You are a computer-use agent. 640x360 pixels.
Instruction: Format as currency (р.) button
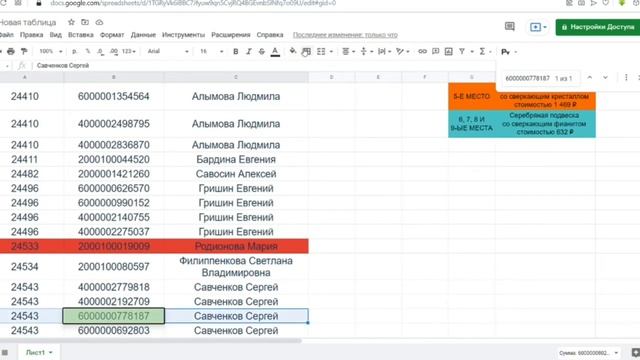point(75,51)
